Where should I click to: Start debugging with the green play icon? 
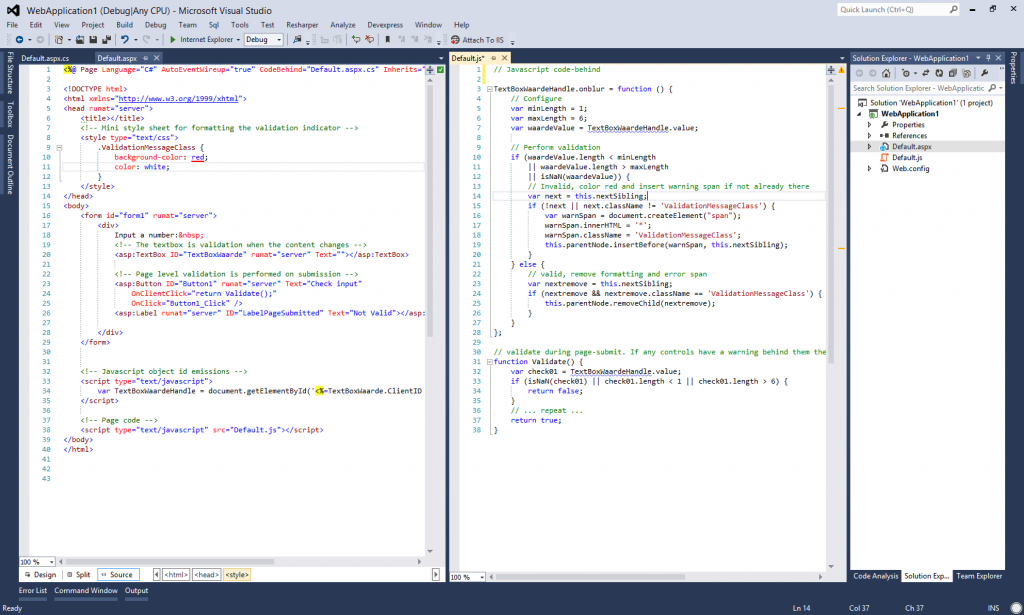click(172, 40)
